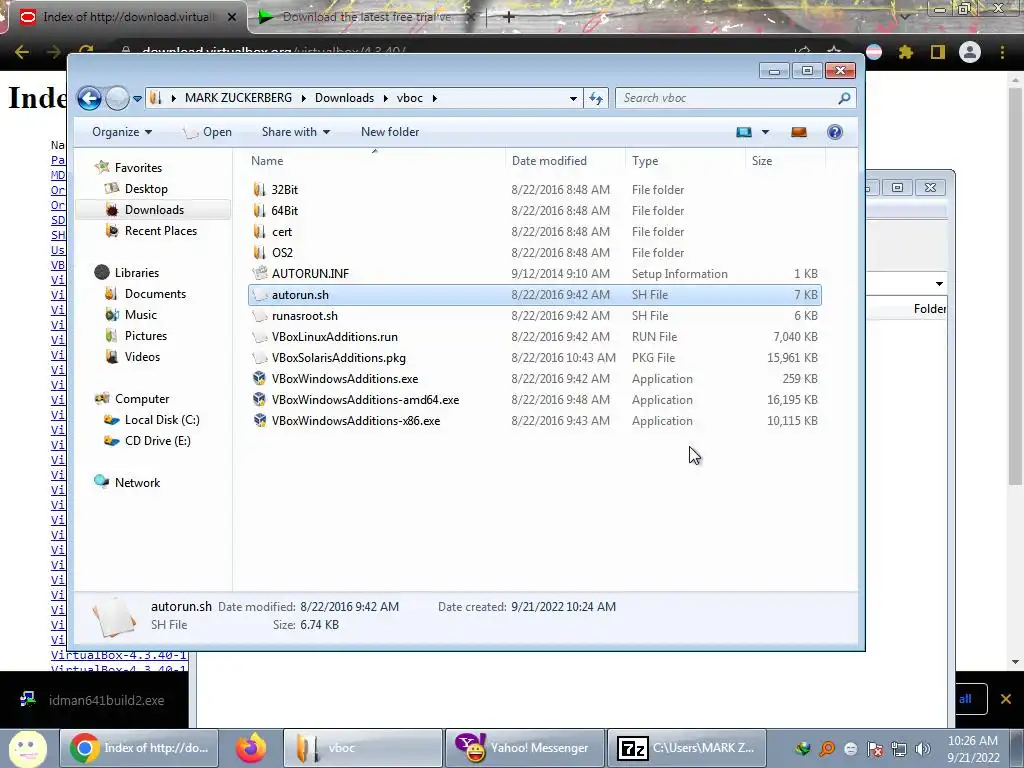This screenshot has width=1024, height=768.
Task: Toggle the preview pane icon
Action: 799,132
